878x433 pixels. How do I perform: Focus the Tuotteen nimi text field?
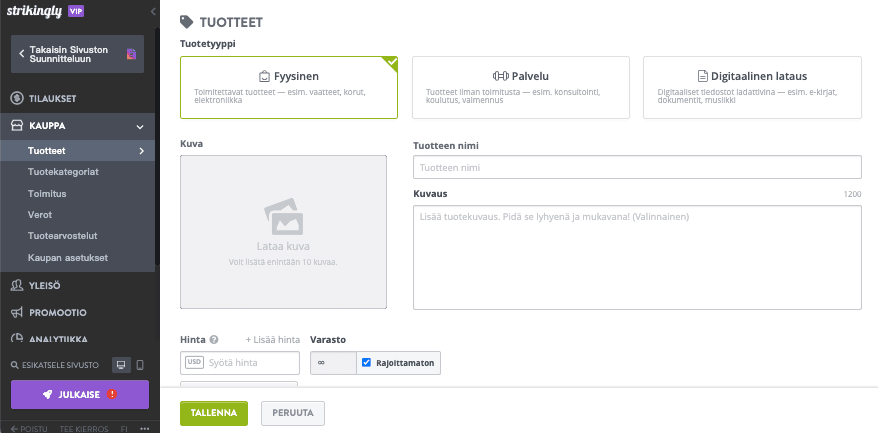pos(637,167)
